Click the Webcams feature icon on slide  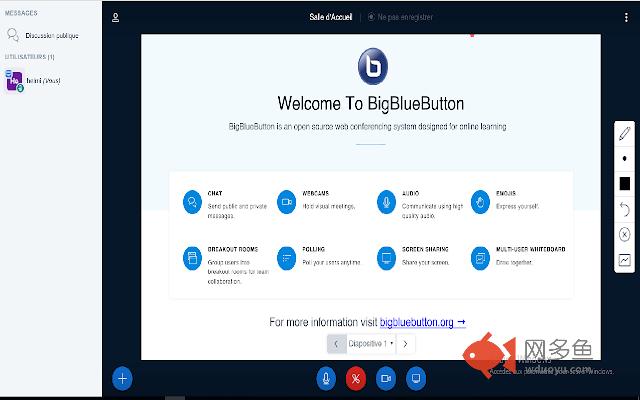coord(287,202)
